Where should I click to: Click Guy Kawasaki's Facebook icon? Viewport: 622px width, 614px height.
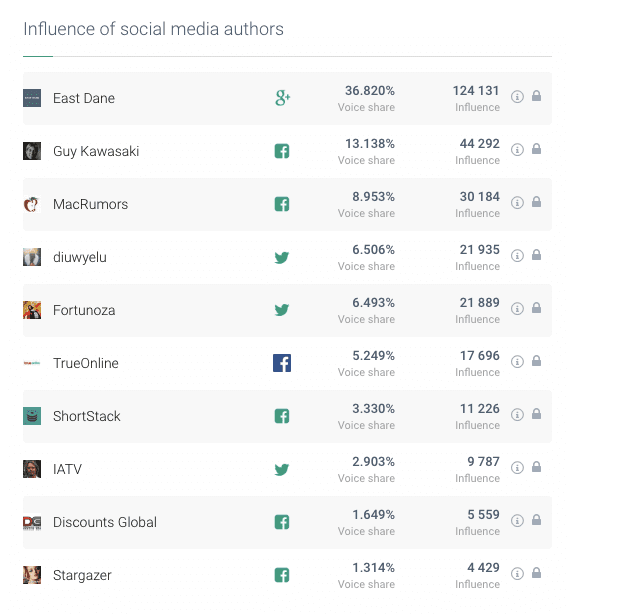[282, 151]
